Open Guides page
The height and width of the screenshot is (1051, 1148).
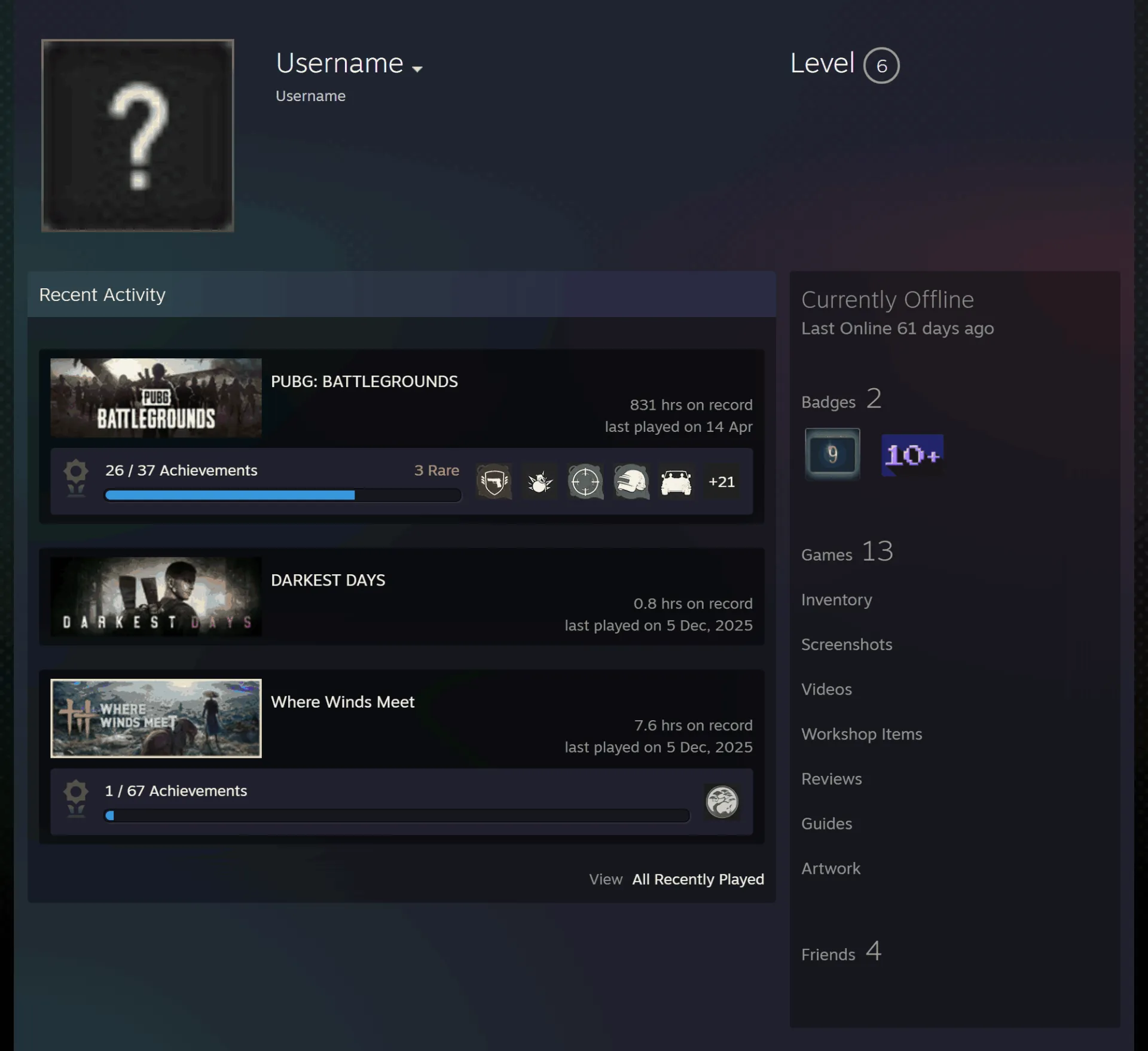point(826,824)
